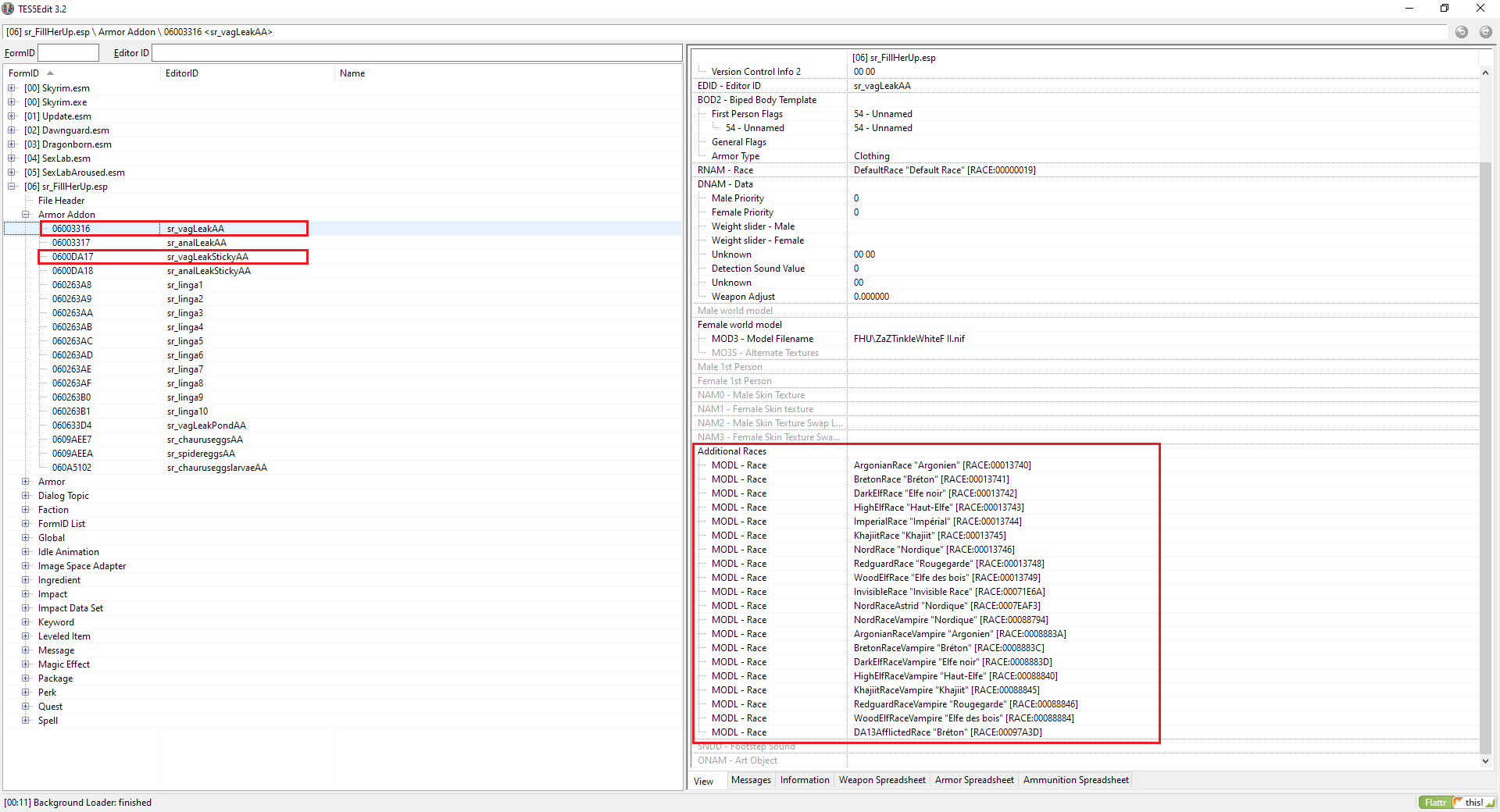Expand the Spell group

point(26,721)
